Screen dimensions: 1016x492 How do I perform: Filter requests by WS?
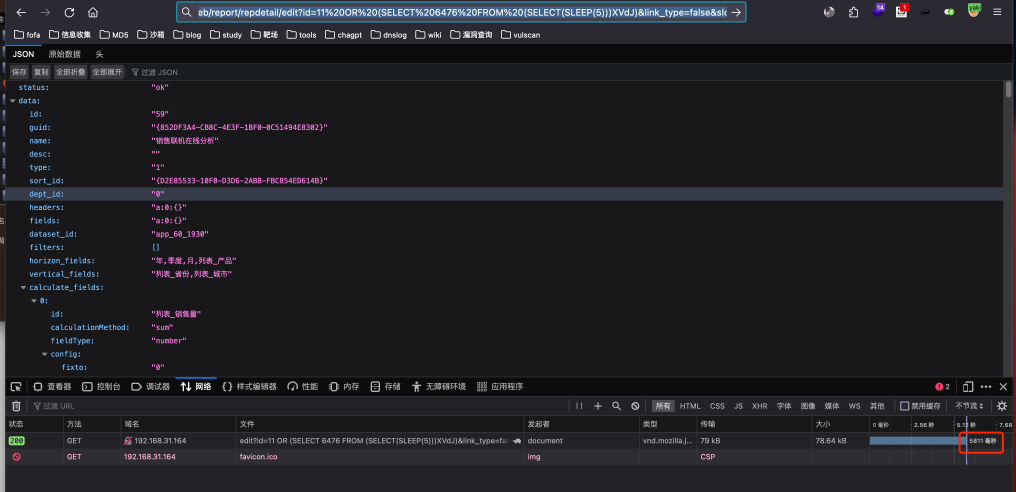[x=855, y=406]
